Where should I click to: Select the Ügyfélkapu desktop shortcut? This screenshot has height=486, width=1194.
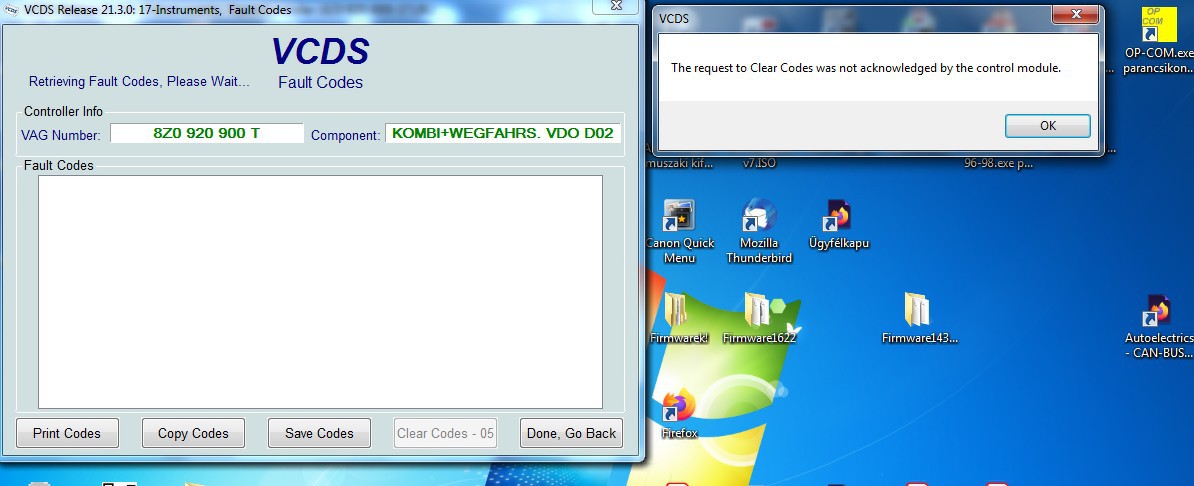(x=838, y=225)
